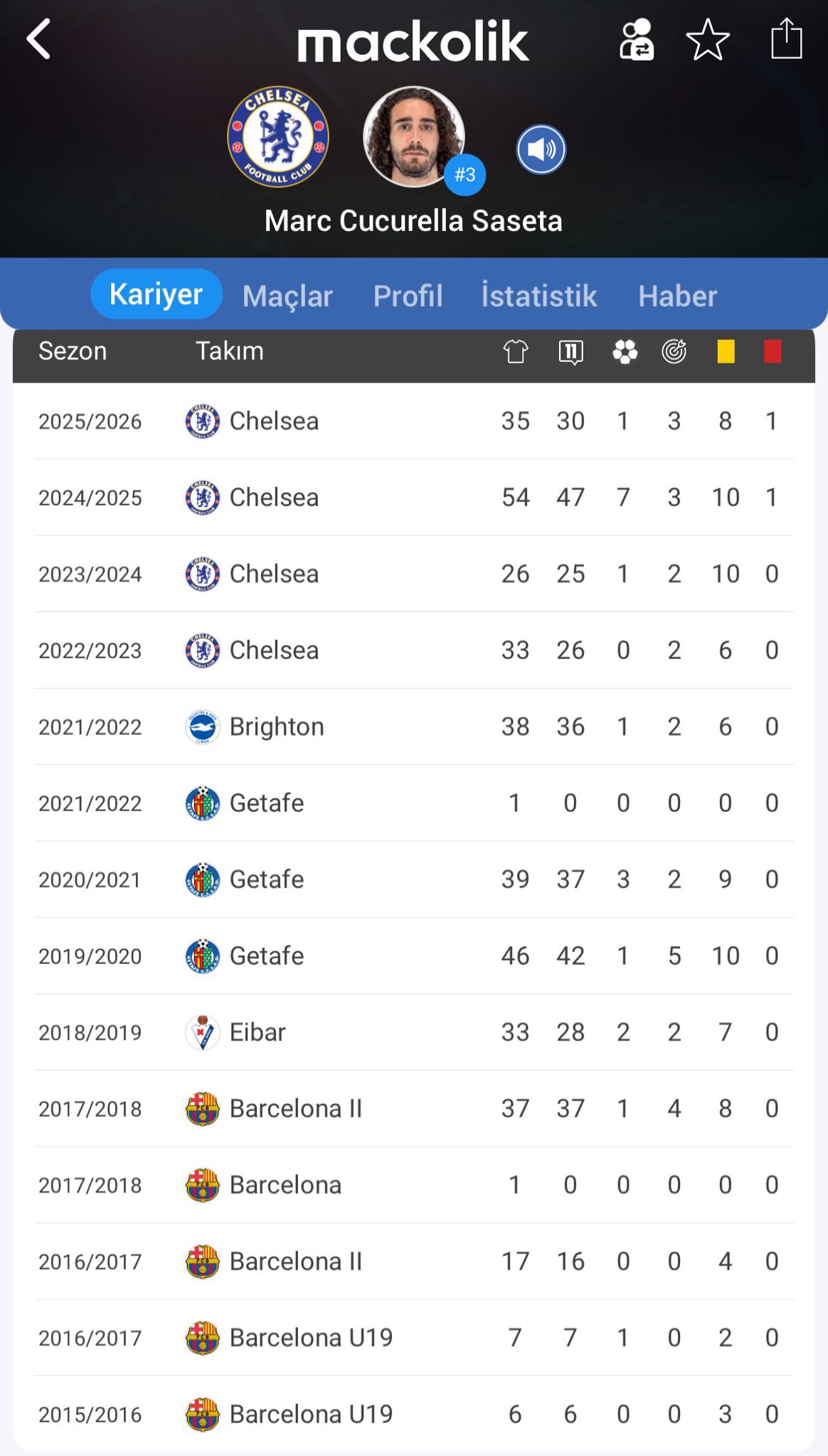Open the player comparison icon
828x1456 pixels.
tap(636, 40)
